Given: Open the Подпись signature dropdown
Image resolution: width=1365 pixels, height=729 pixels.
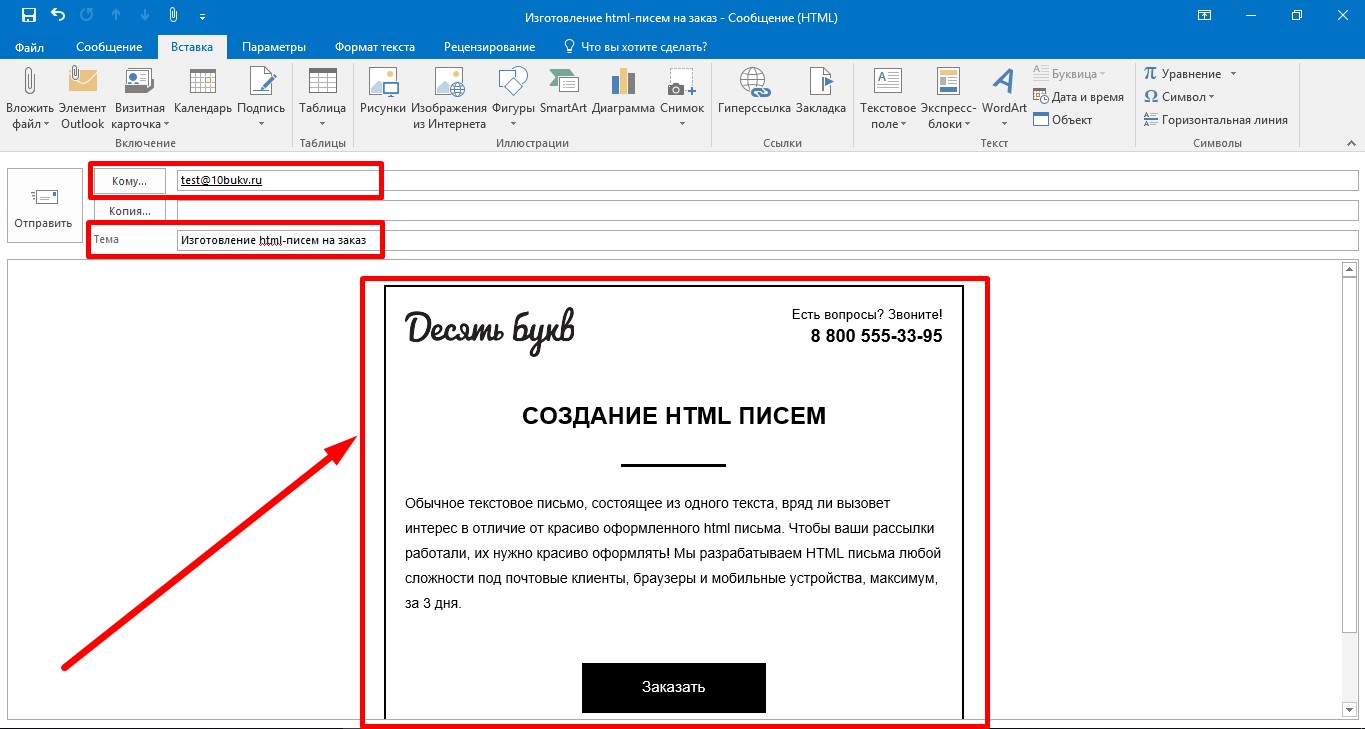Looking at the screenshot, I should click(261, 97).
